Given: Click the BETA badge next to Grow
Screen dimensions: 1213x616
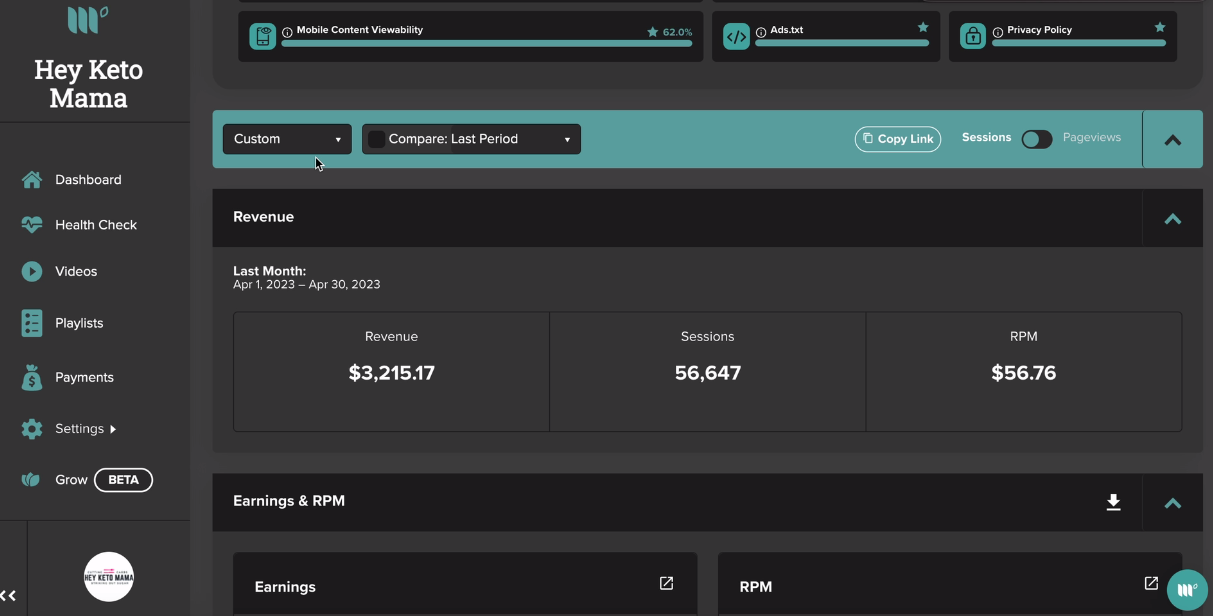Looking at the screenshot, I should click(x=123, y=480).
